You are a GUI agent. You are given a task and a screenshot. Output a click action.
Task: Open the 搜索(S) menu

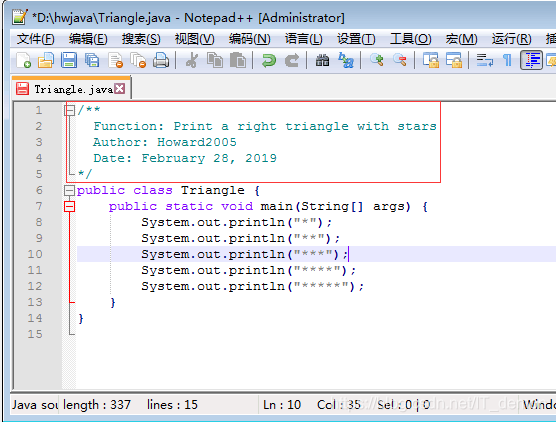click(141, 39)
